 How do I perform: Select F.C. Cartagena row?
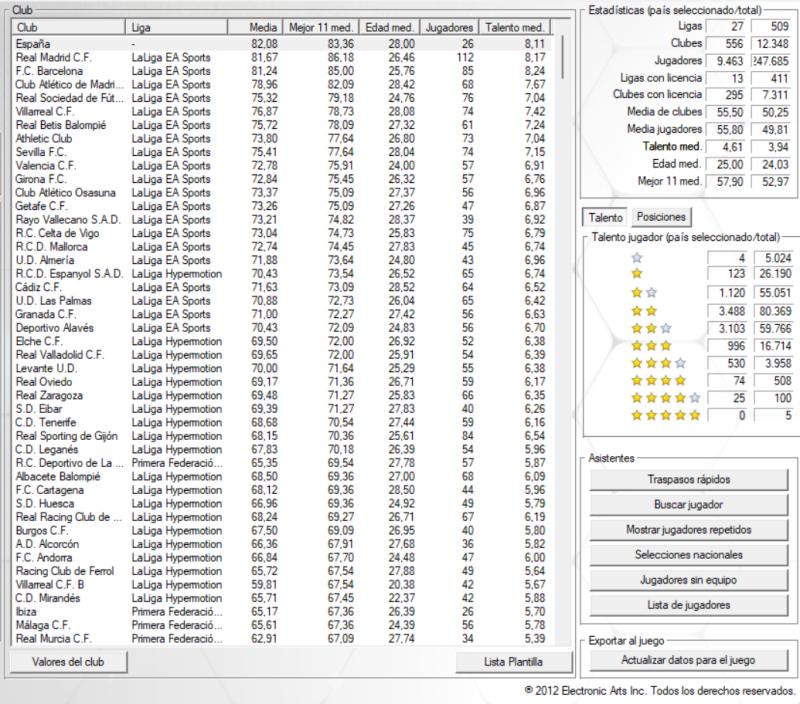coord(284,490)
